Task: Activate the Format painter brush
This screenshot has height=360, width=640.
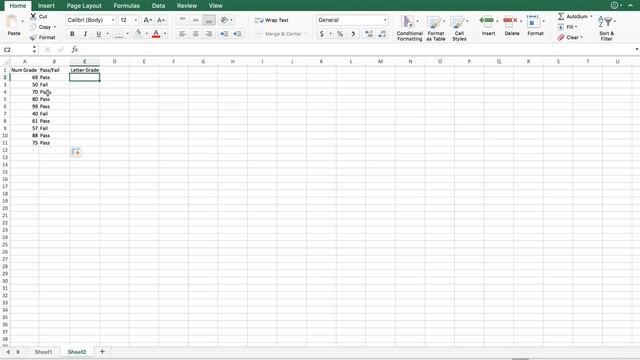Action: 33,38
